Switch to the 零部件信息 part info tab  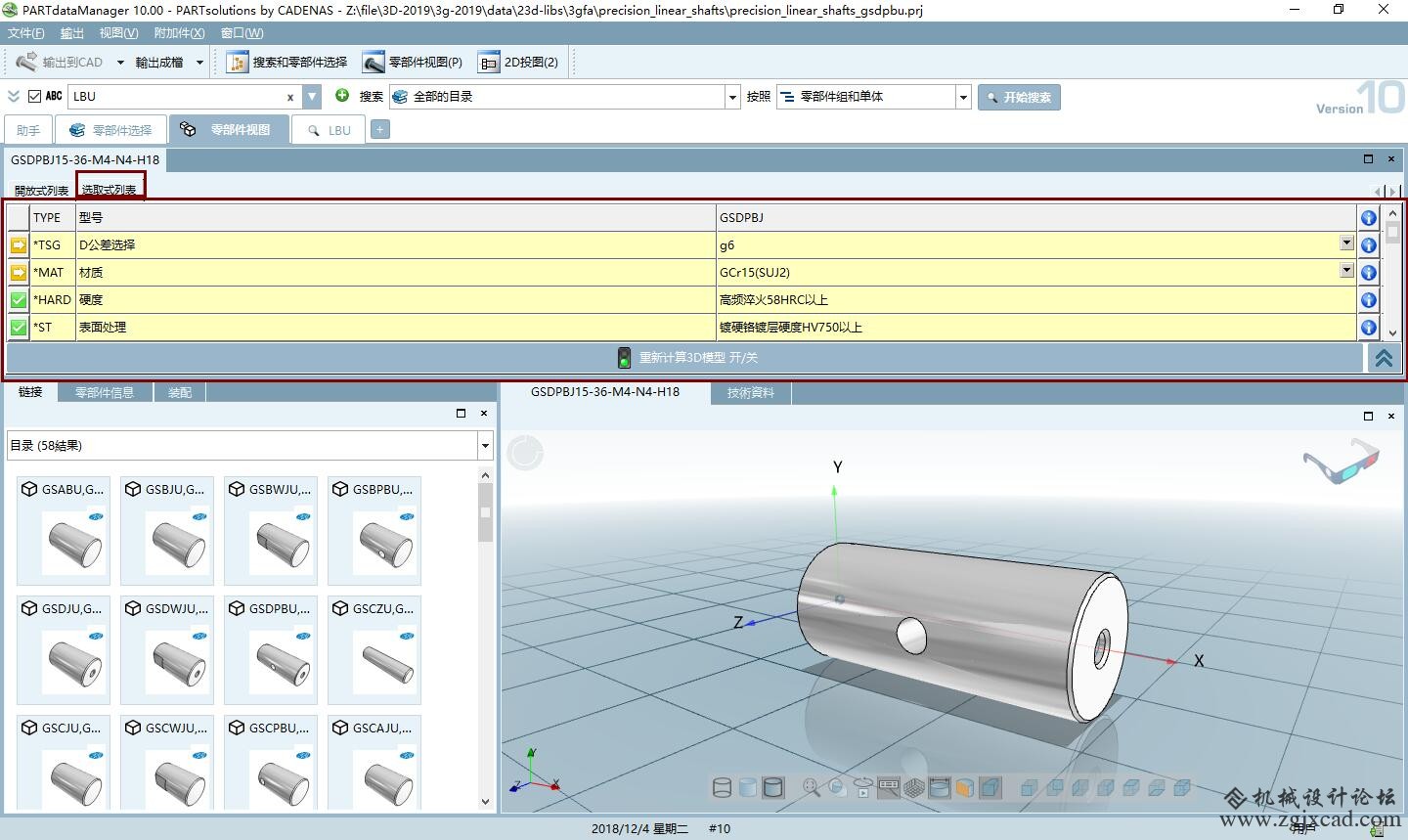click(105, 392)
